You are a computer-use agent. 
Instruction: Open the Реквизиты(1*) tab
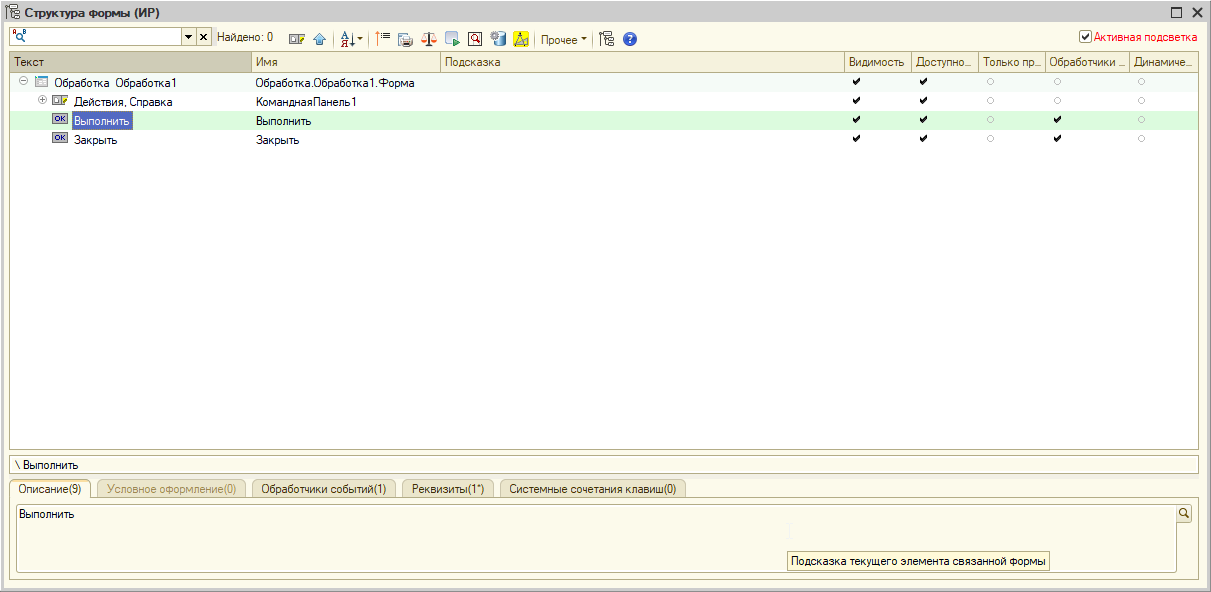click(448, 489)
